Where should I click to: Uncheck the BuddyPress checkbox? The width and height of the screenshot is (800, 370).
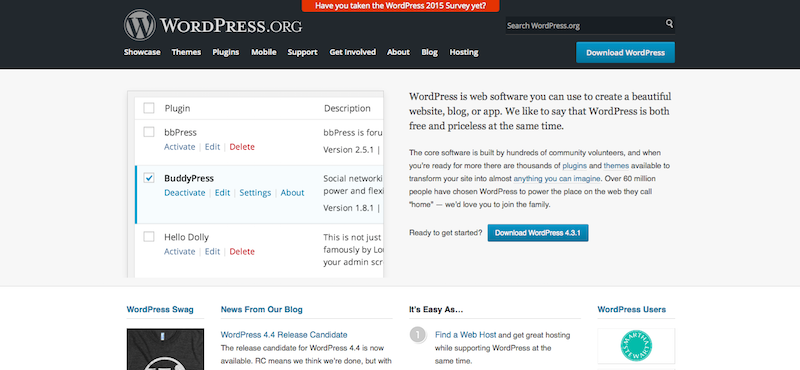click(149, 178)
